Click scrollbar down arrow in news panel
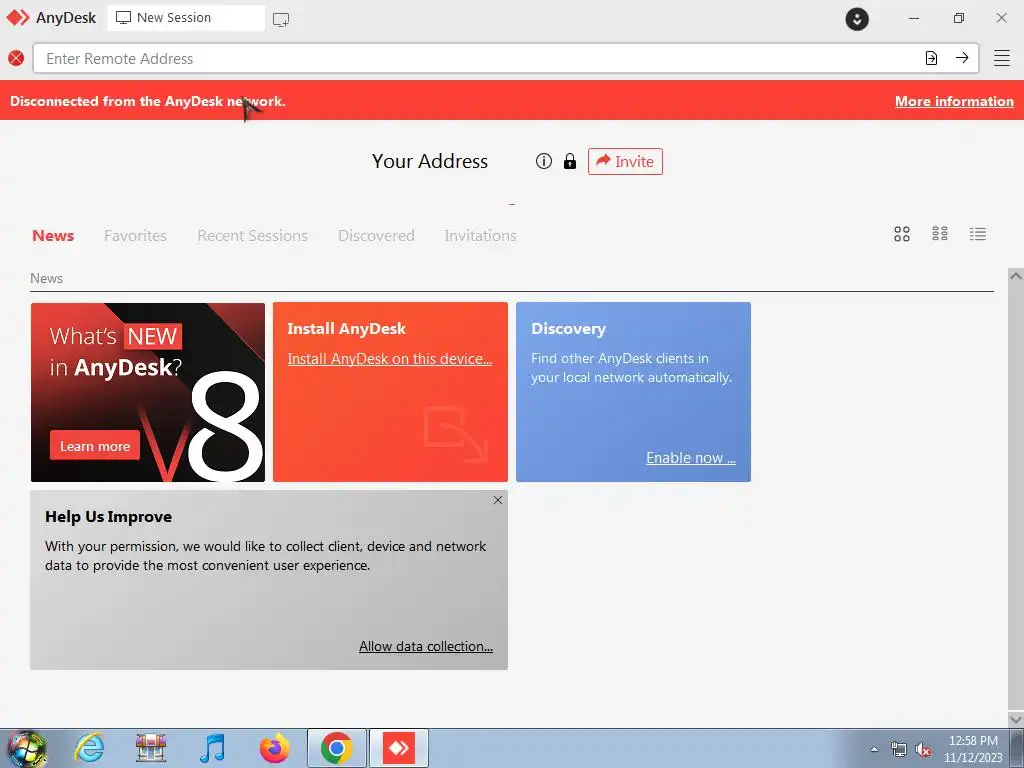The image size is (1024, 768). tap(1016, 719)
